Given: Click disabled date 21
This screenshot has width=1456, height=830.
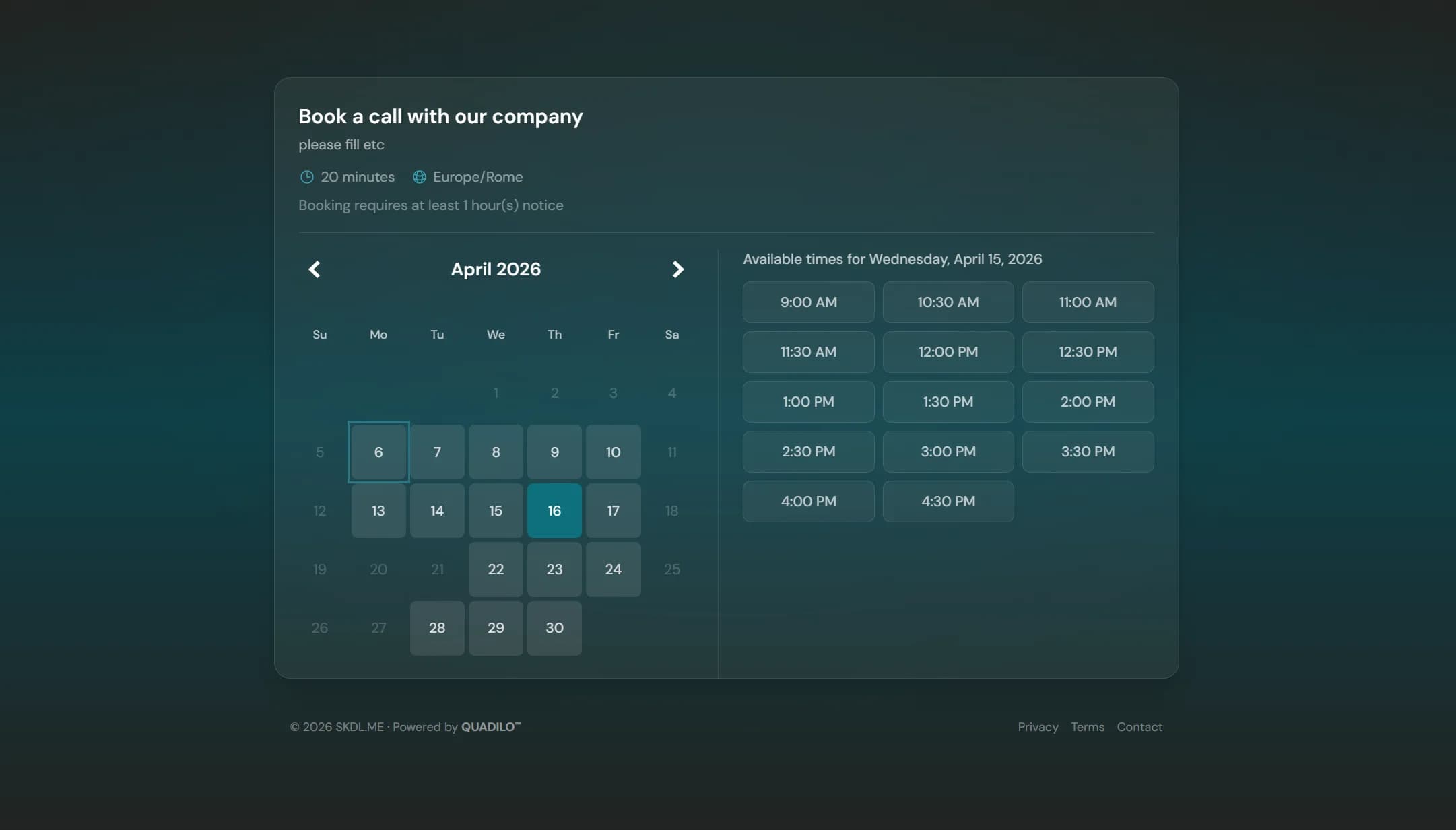Looking at the screenshot, I should click(437, 569).
